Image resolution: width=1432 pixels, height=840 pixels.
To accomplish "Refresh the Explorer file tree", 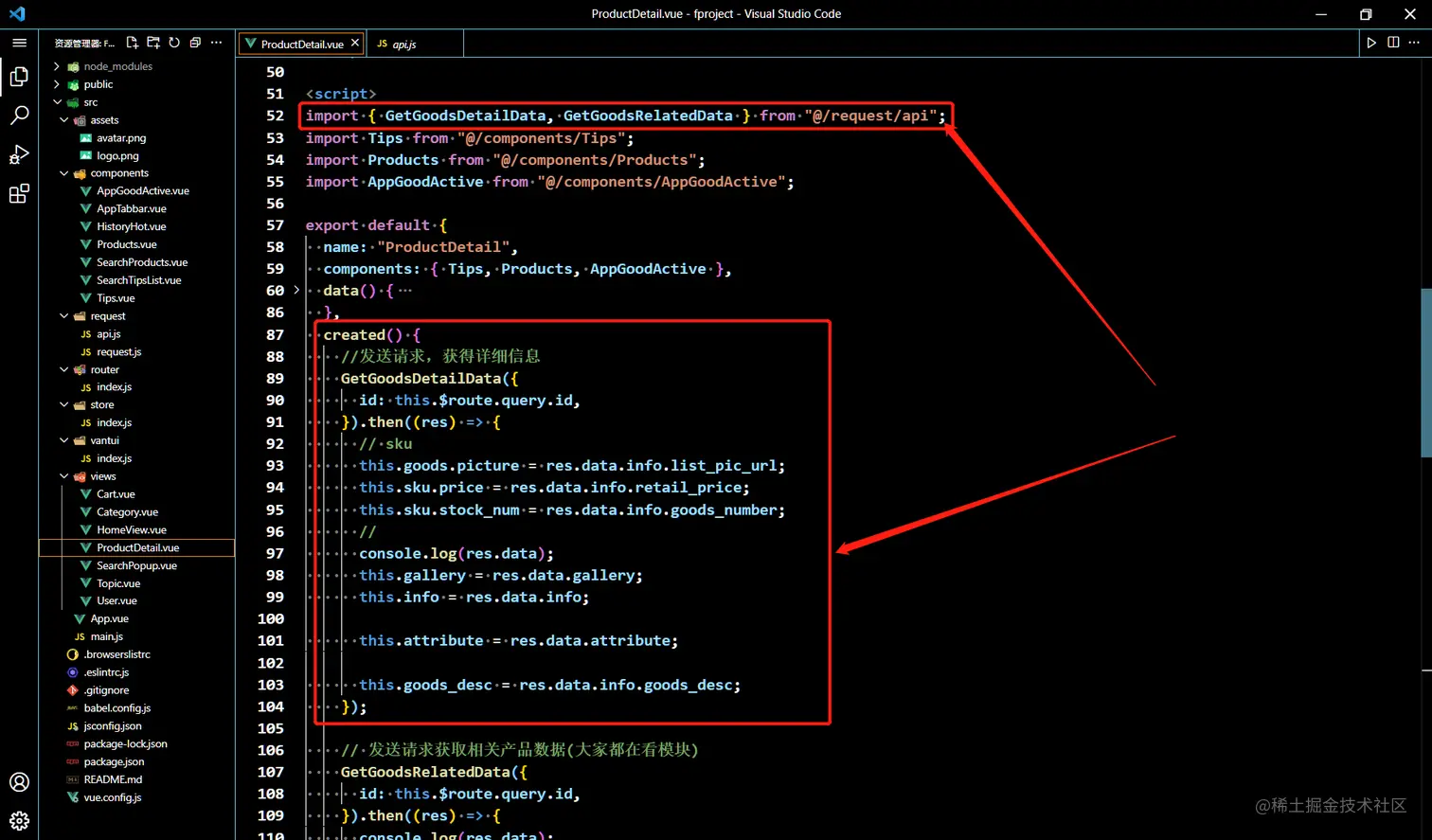I will point(174,43).
